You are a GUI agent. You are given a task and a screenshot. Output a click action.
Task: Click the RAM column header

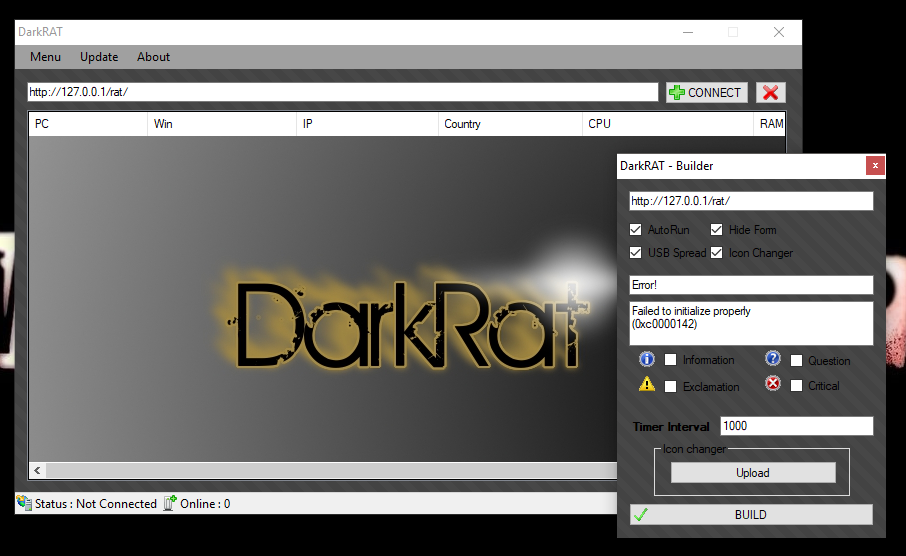[x=770, y=124]
